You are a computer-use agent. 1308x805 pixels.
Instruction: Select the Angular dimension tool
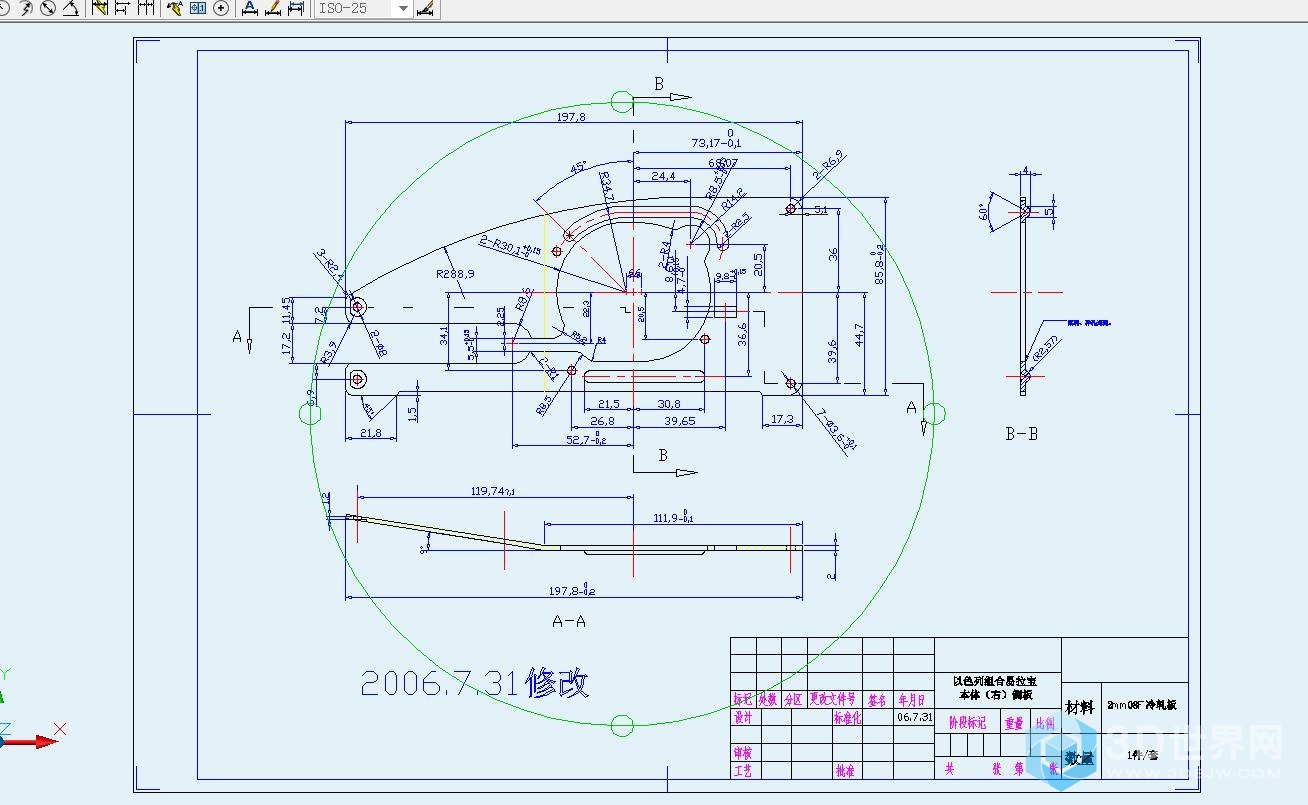click(x=71, y=8)
